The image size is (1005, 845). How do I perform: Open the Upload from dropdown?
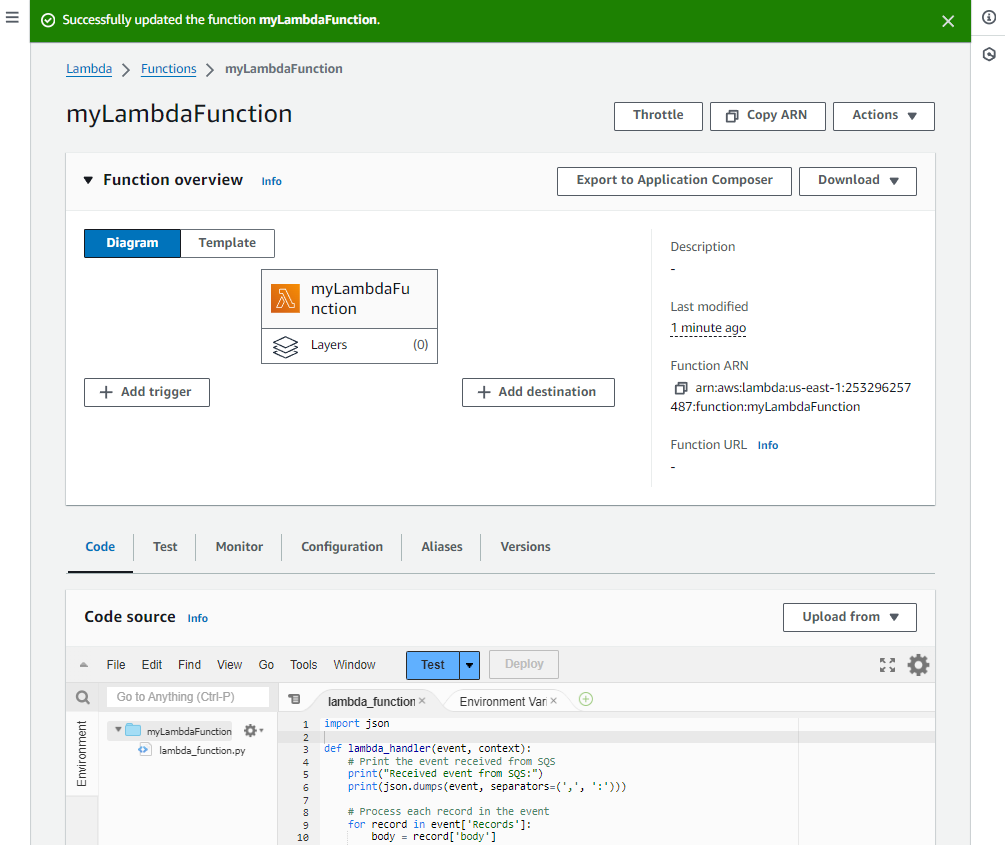(x=849, y=617)
